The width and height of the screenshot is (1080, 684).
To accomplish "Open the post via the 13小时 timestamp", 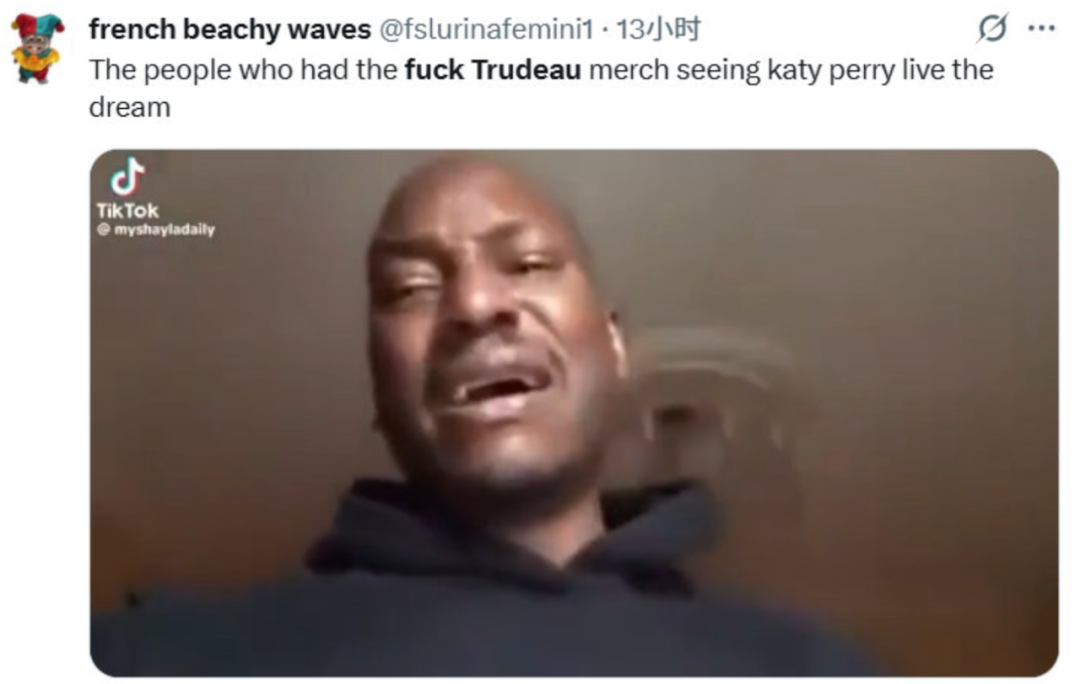I will pos(658,29).
